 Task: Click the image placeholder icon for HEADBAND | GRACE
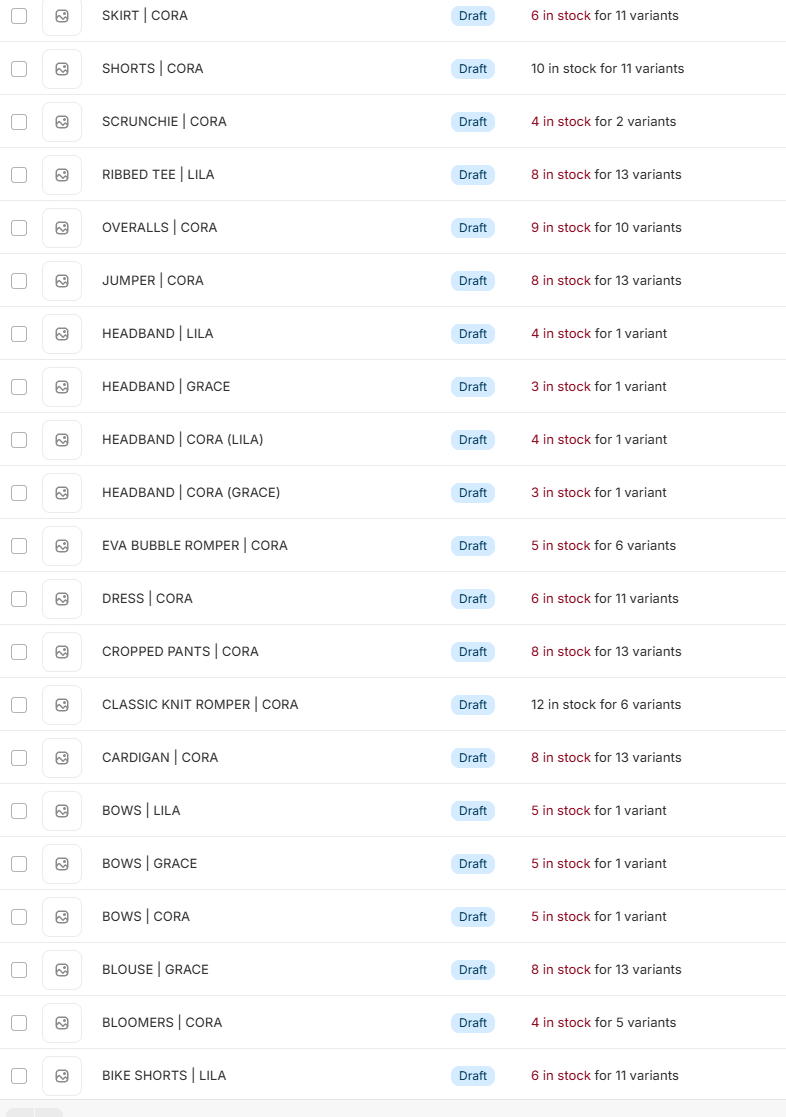(62, 387)
